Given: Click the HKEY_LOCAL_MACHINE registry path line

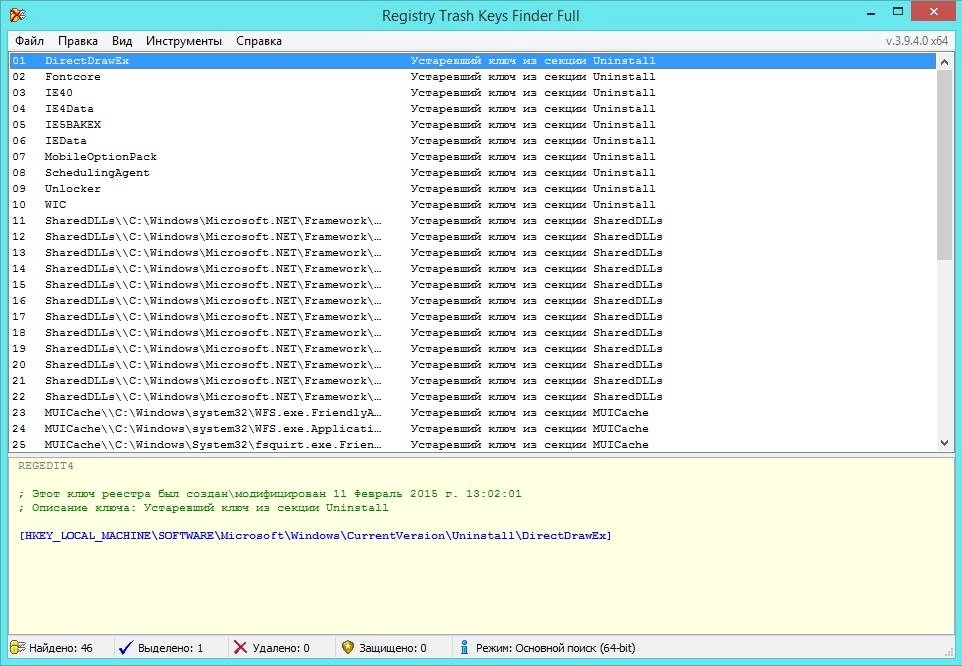Looking at the screenshot, I should pos(315,536).
